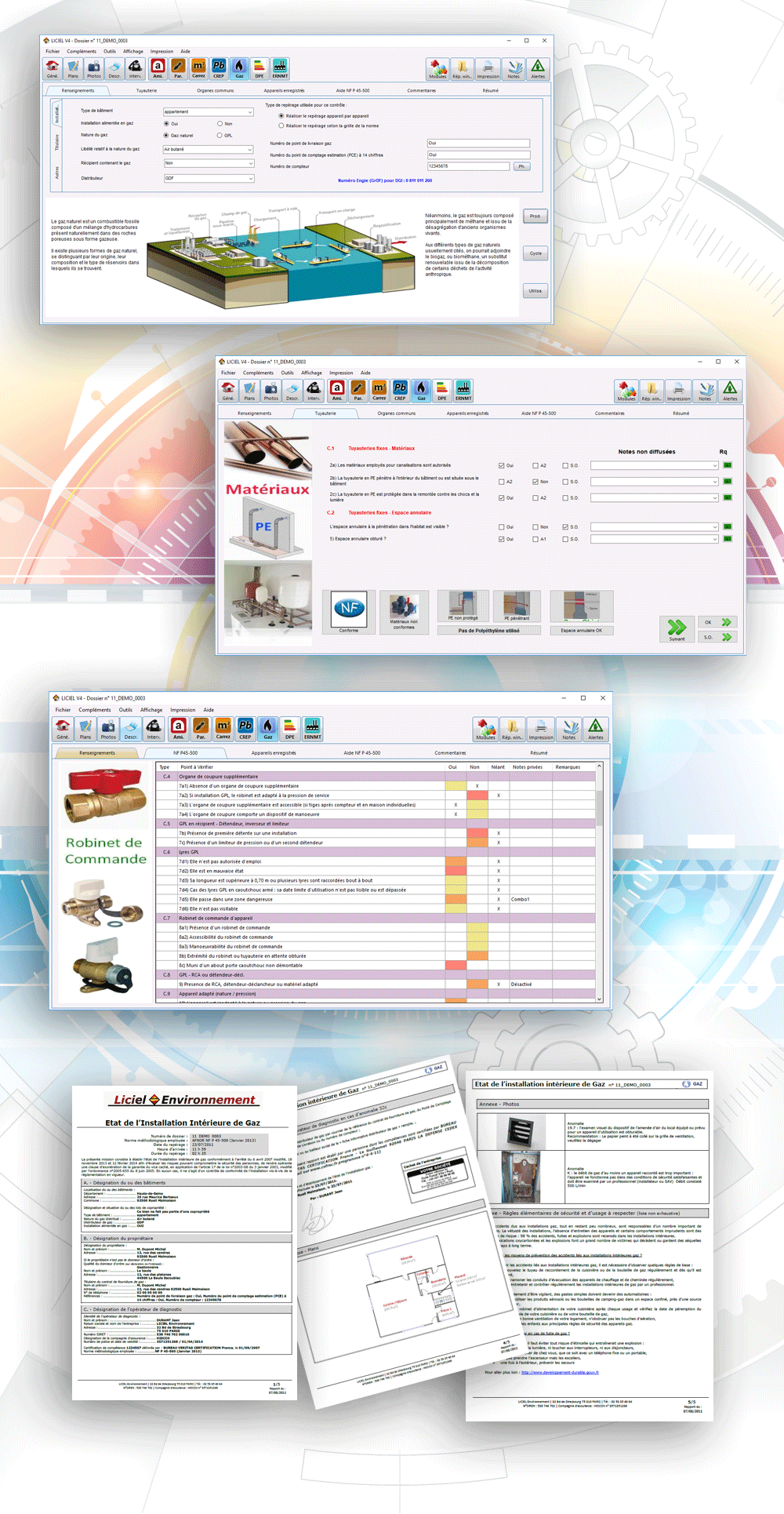Open Photos tool in bottom window
Viewport: 784px width, 1514px height.
tap(108, 729)
